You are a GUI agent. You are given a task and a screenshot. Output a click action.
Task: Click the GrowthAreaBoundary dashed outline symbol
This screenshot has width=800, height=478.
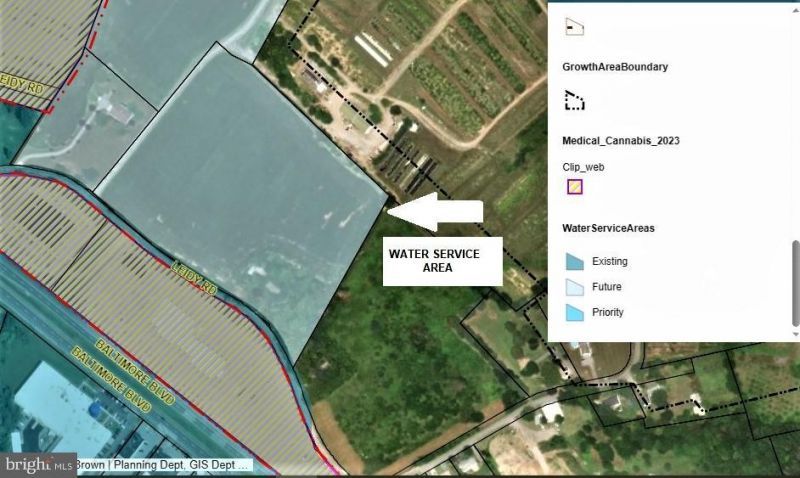574,100
